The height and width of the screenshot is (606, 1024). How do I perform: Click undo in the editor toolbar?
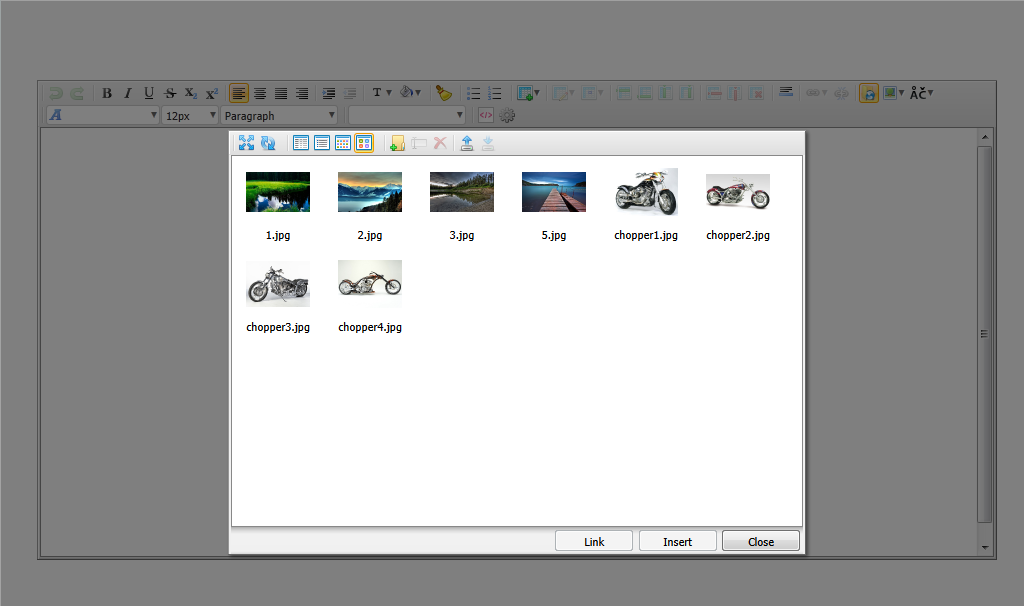(x=56, y=93)
